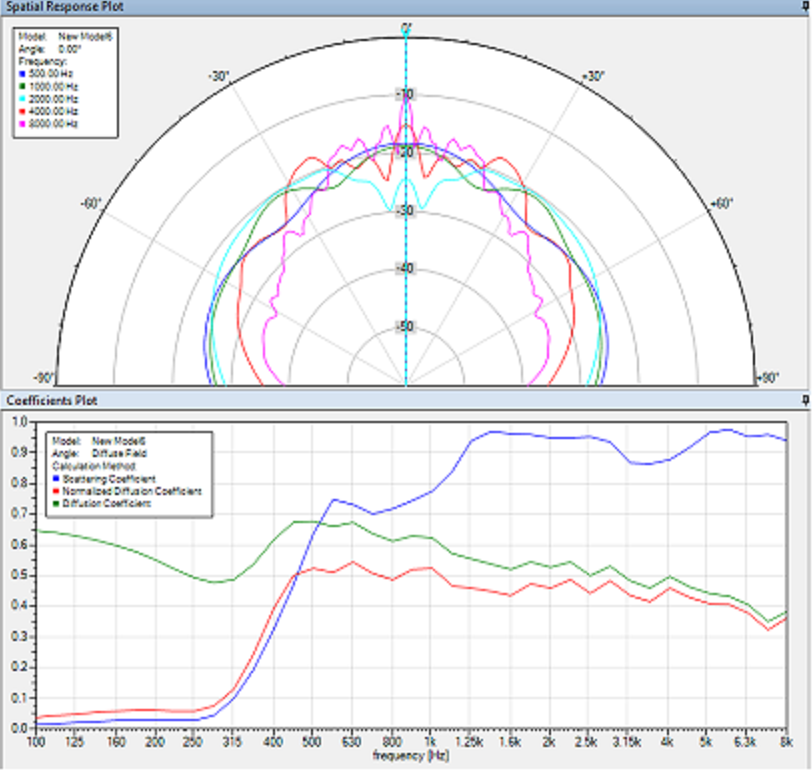Click the 1.25k tick on frequency axis

point(469,742)
